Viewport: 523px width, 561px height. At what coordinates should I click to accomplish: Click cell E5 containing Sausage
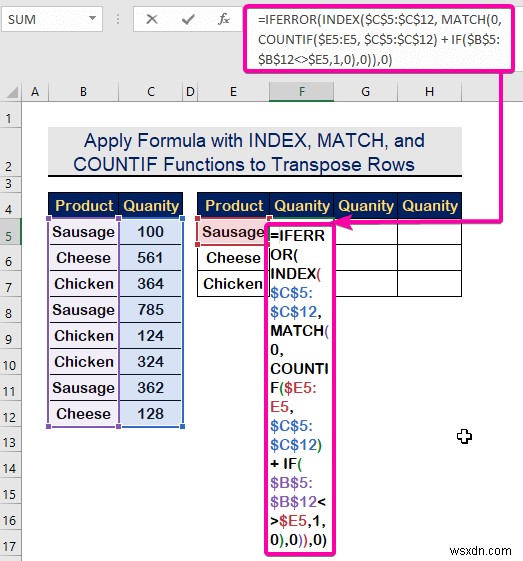(x=233, y=232)
